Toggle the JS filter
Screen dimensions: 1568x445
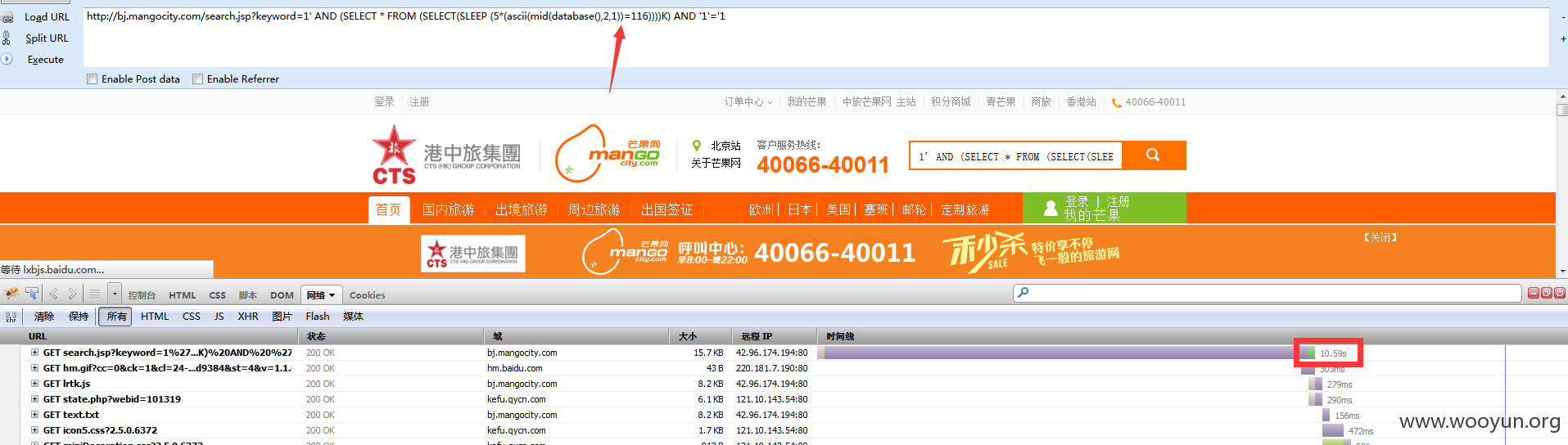pyautogui.click(x=219, y=317)
